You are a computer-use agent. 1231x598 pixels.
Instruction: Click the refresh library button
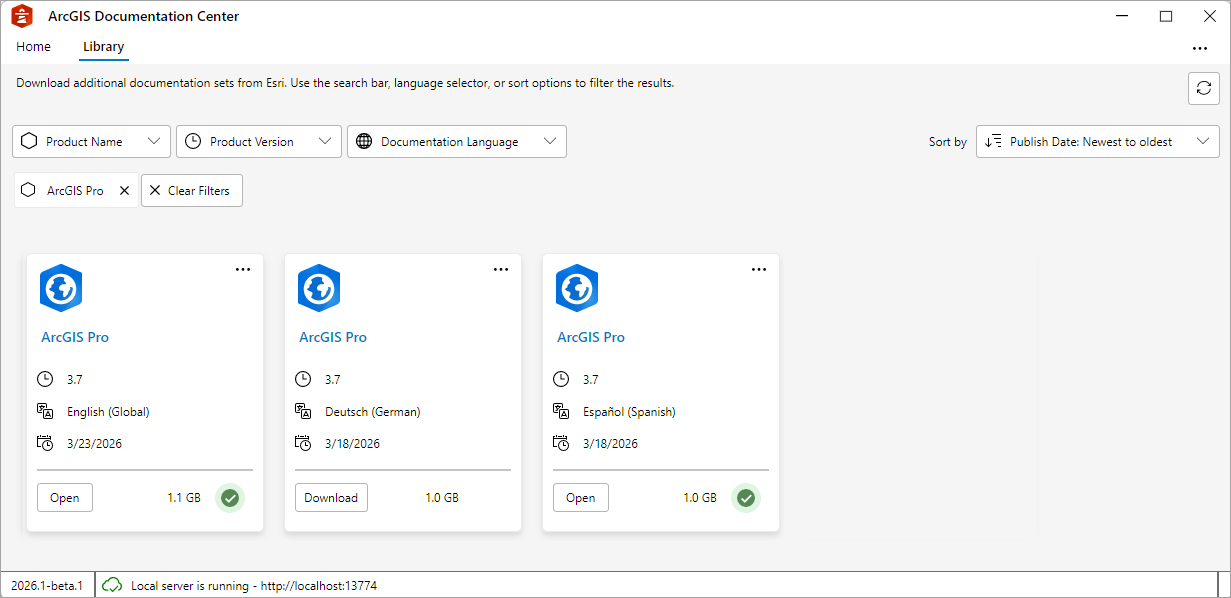click(x=1204, y=88)
